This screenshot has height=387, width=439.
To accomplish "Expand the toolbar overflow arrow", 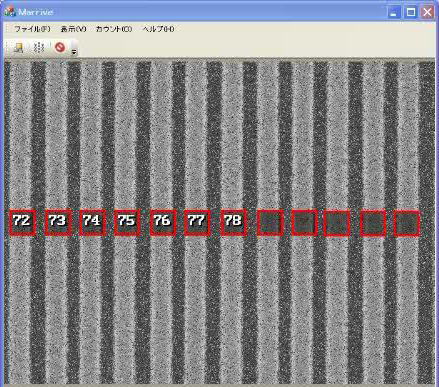I will pyautogui.click(x=74, y=52).
